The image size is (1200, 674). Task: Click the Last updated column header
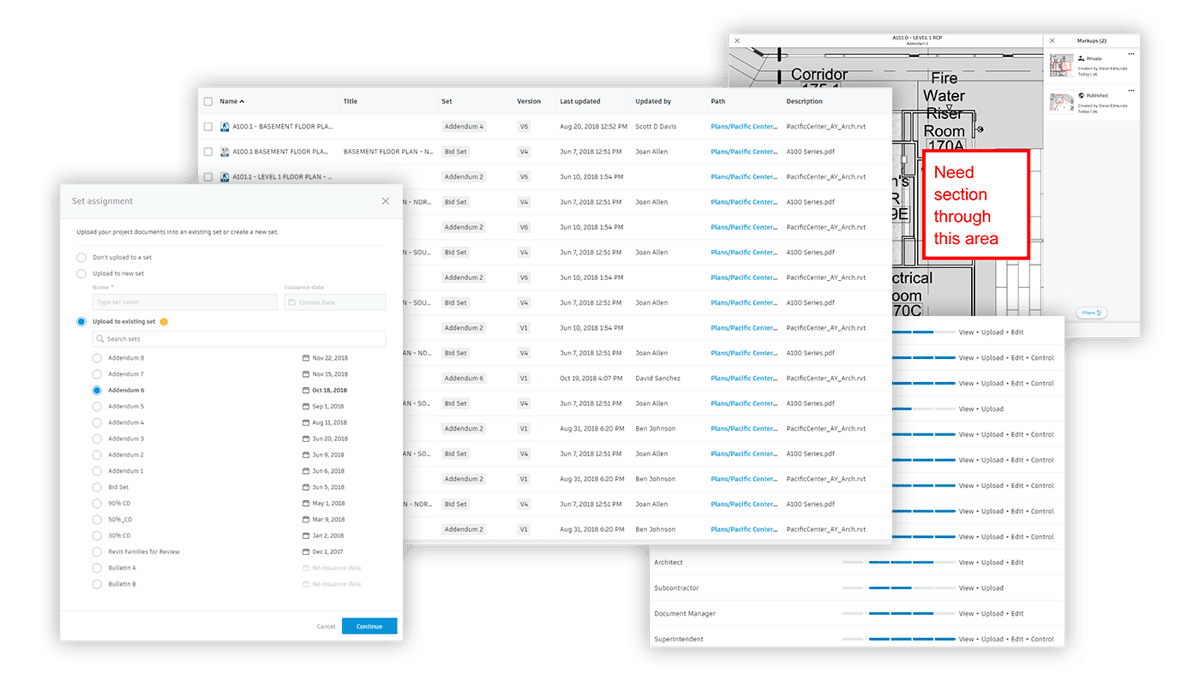coord(580,102)
